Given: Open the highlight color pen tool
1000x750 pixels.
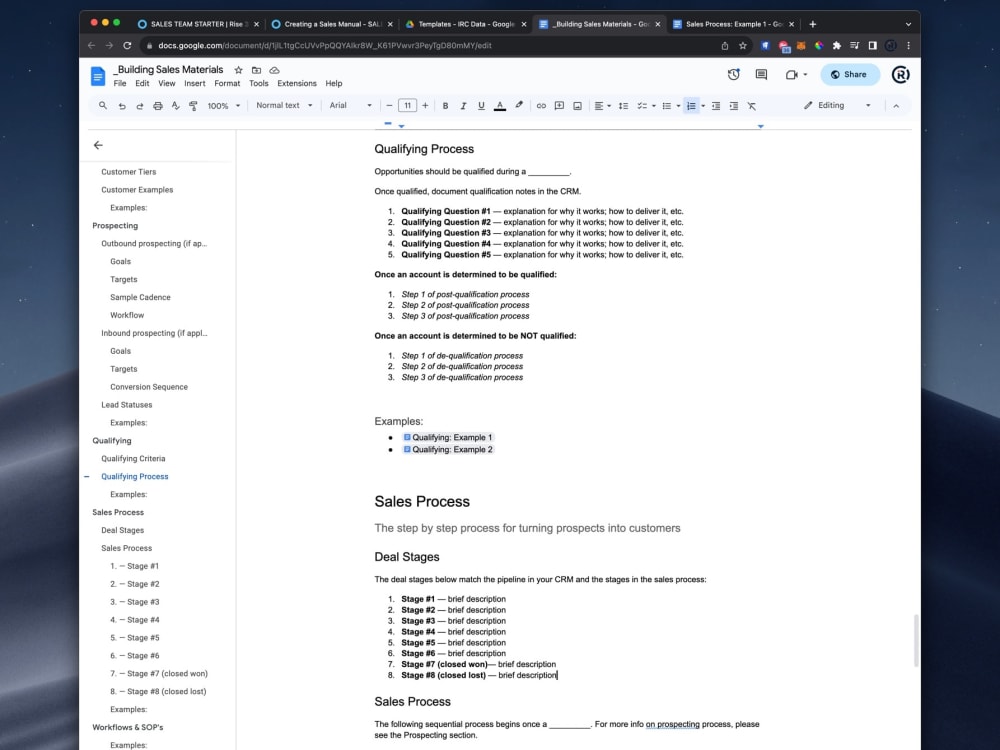Looking at the screenshot, I should point(518,106).
